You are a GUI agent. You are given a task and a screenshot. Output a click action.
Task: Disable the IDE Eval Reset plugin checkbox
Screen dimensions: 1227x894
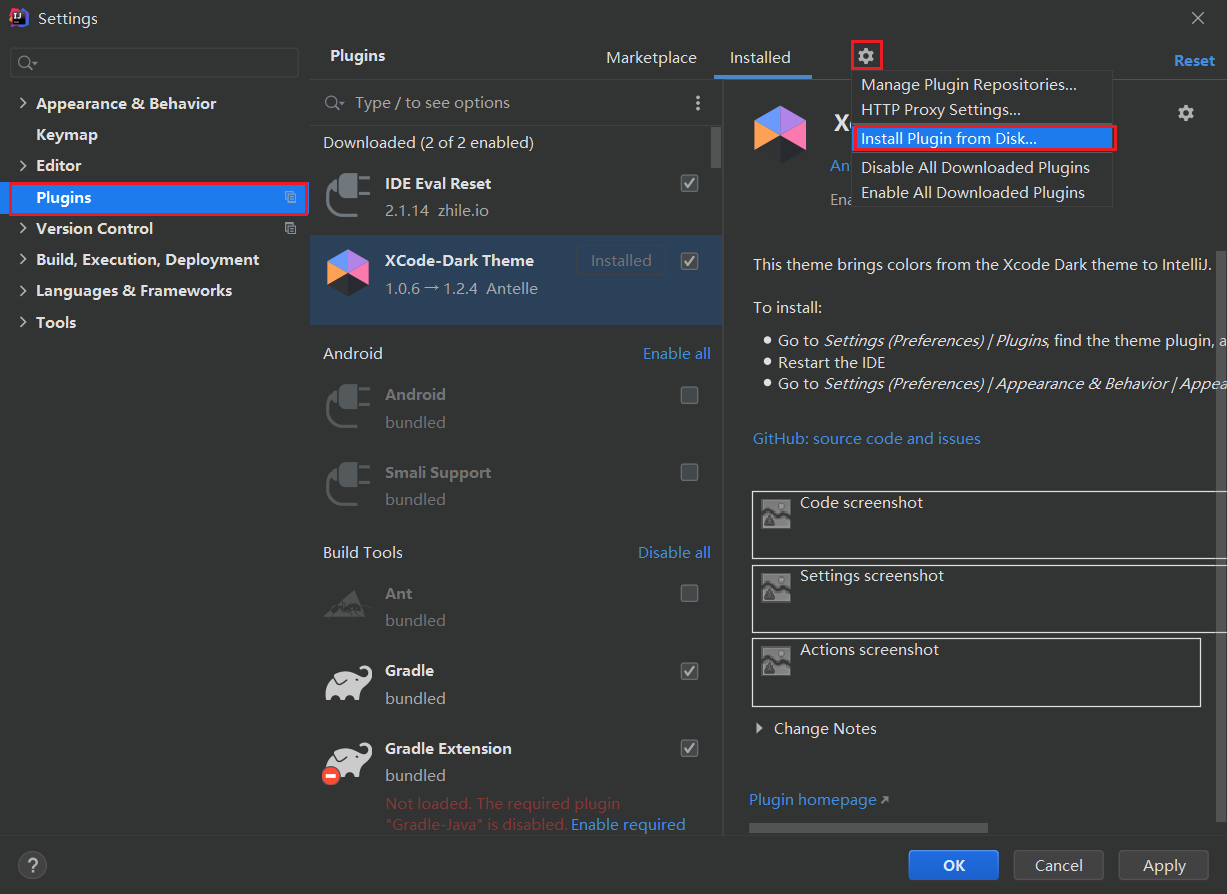click(x=689, y=183)
